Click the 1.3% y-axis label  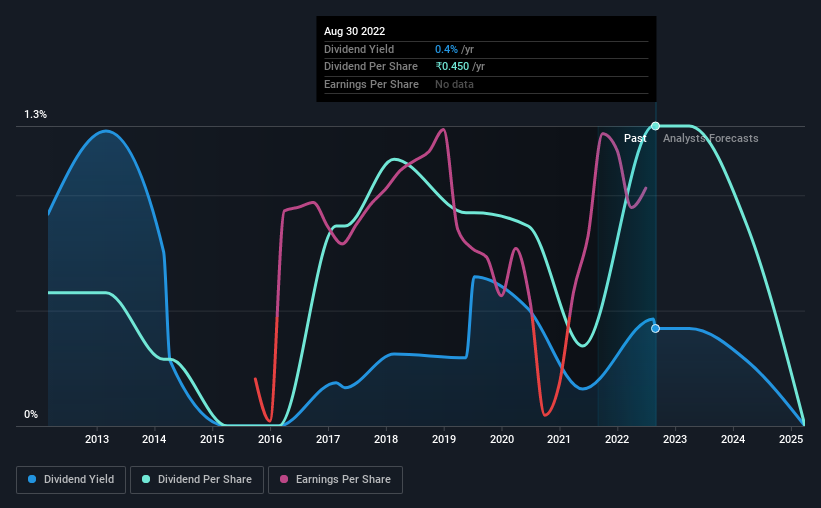pyautogui.click(x=36, y=114)
